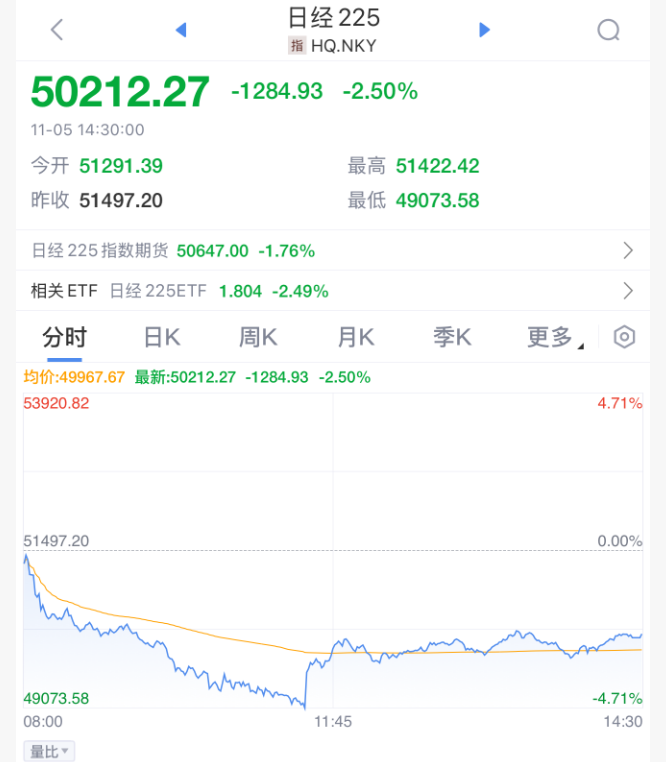Open the 量比 indicator dropdown

tap(49, 751)
